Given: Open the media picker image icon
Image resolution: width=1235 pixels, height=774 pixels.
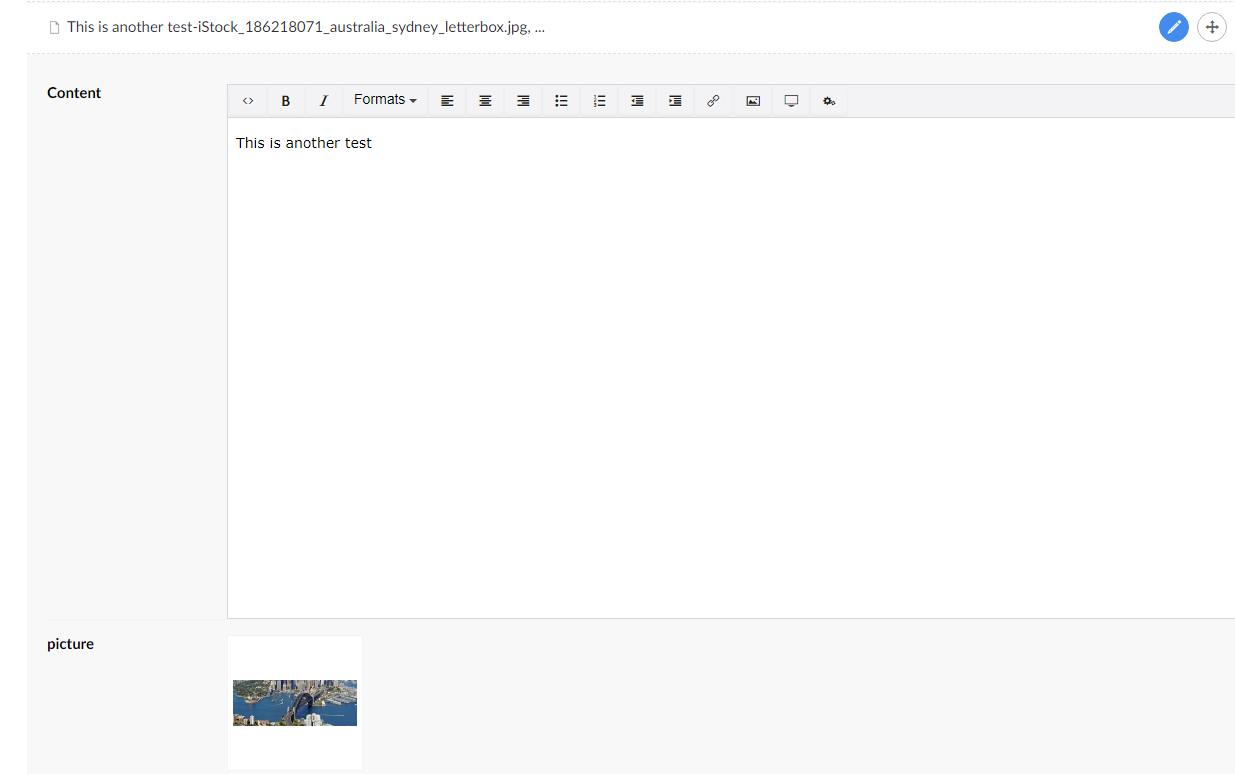Looking at the screenshot, I should pos(753,101).
